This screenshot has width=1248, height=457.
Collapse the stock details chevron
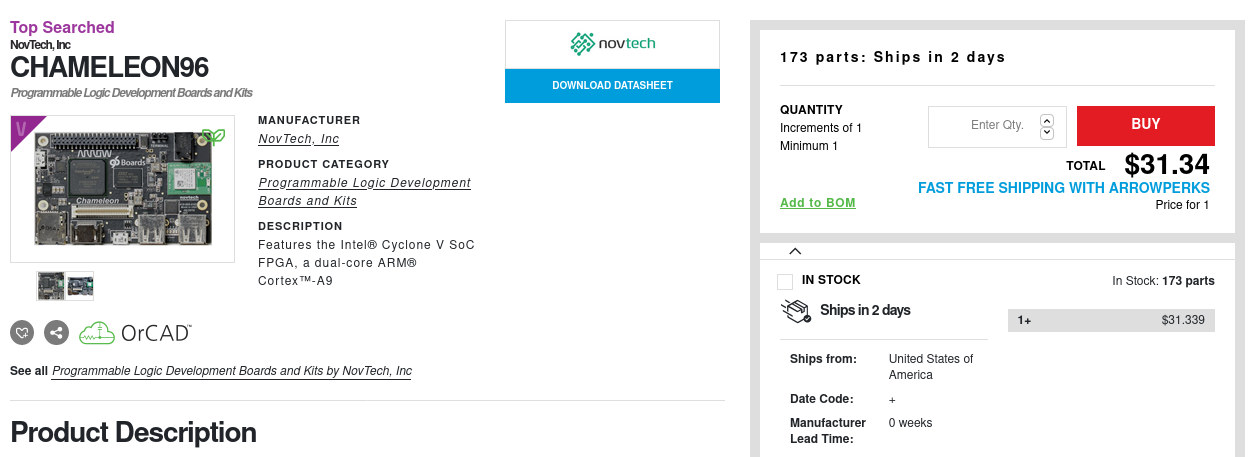[x=795, y=251]
